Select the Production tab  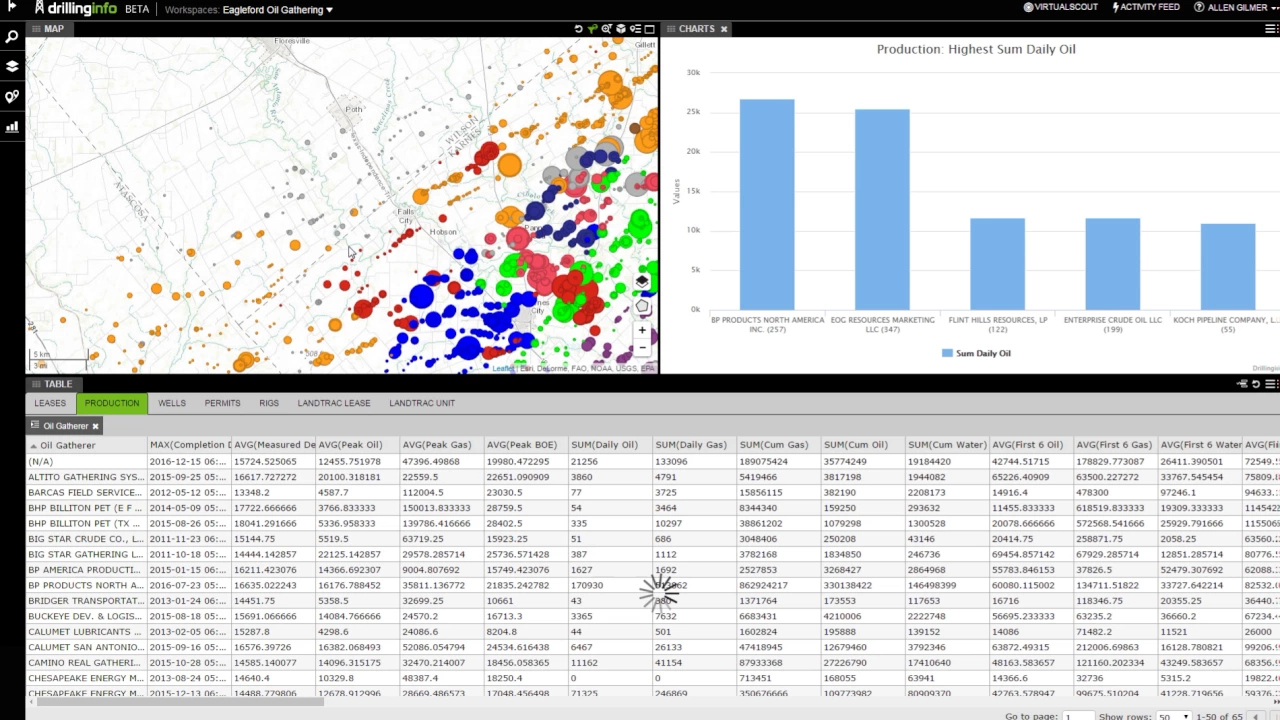pos(112,403)
